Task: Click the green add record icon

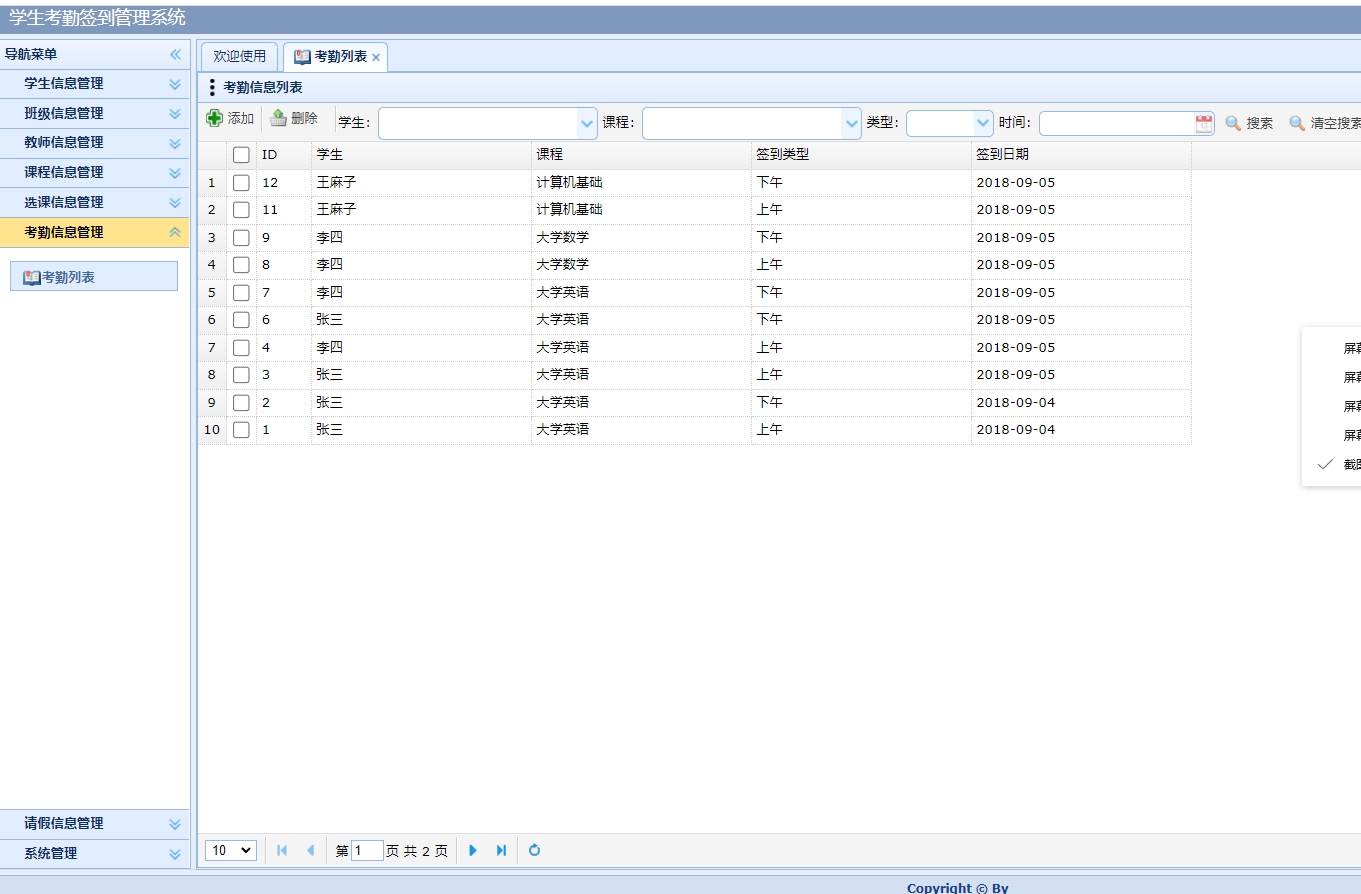Action: click(x=215, y=118)
